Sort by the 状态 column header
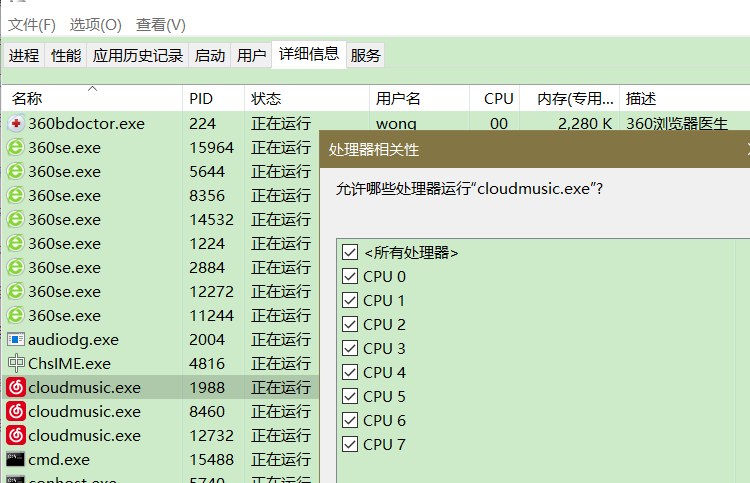The width and height of the screenshot is (750, 483). (307, 99)
